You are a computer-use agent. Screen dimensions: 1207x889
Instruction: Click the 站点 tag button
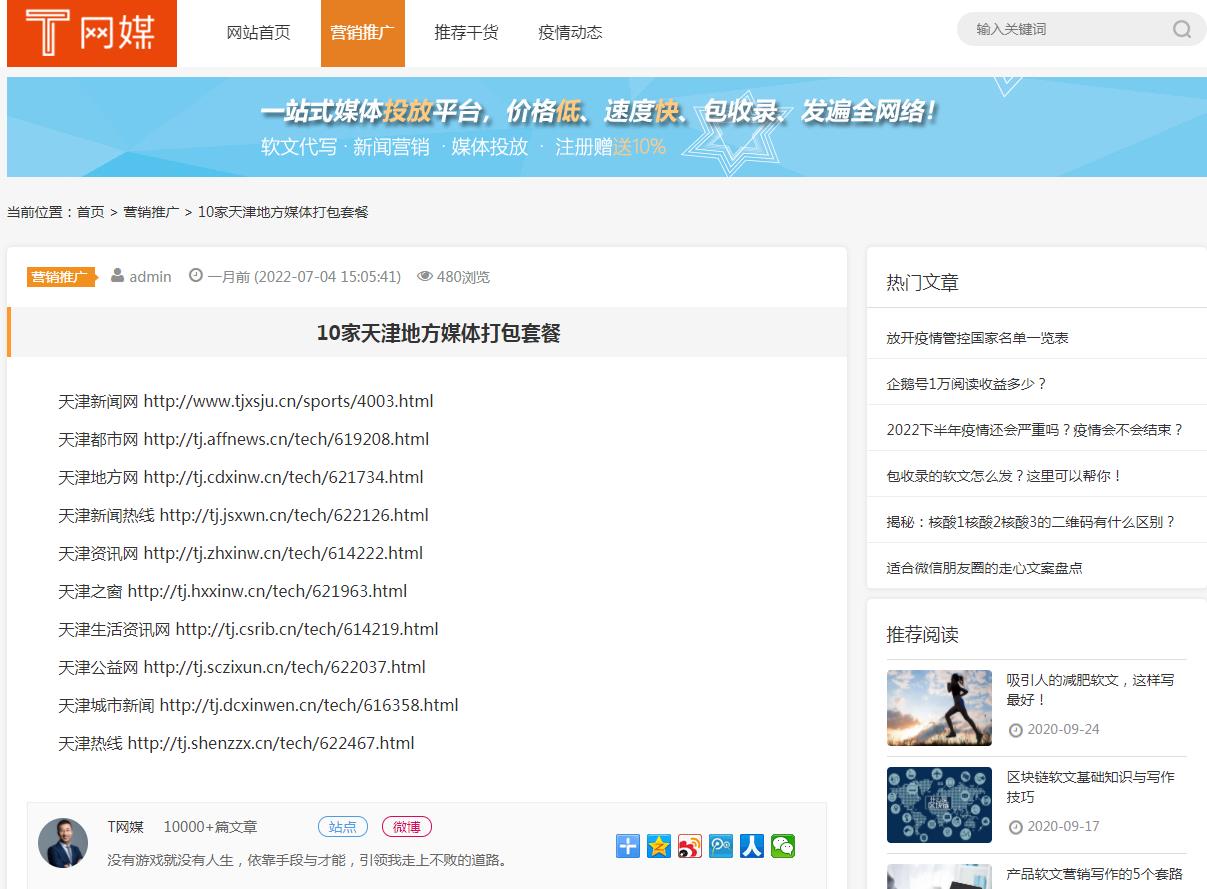tap(343, 827)
